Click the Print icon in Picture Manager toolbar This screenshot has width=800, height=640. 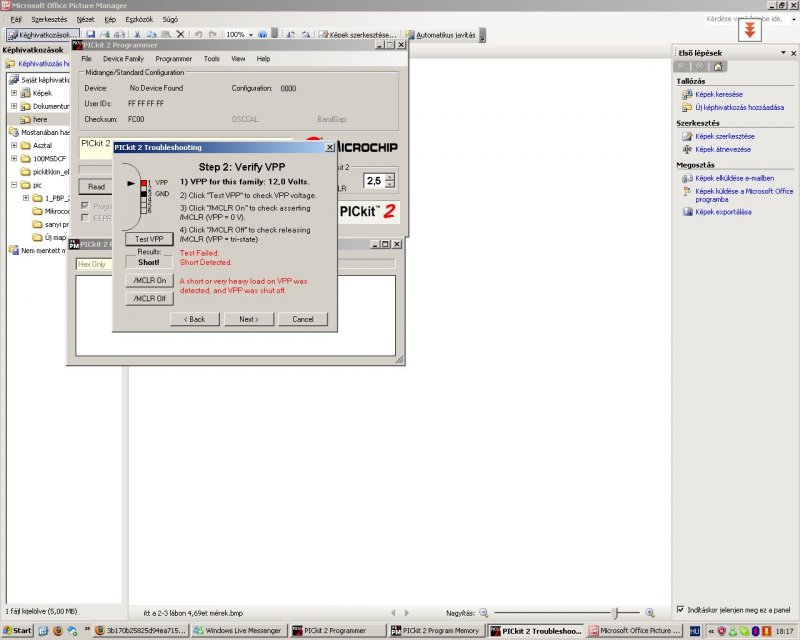click(x=105, y=35)
